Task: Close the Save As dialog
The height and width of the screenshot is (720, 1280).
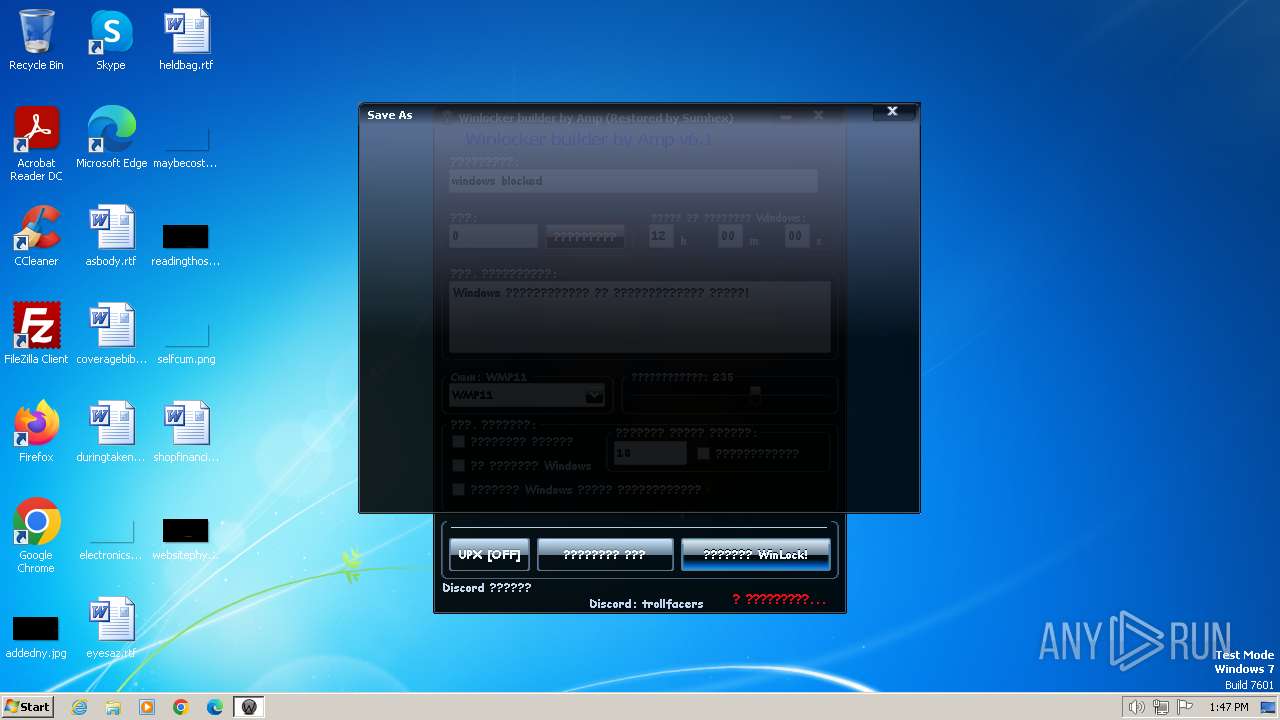Action: [893, 111]
